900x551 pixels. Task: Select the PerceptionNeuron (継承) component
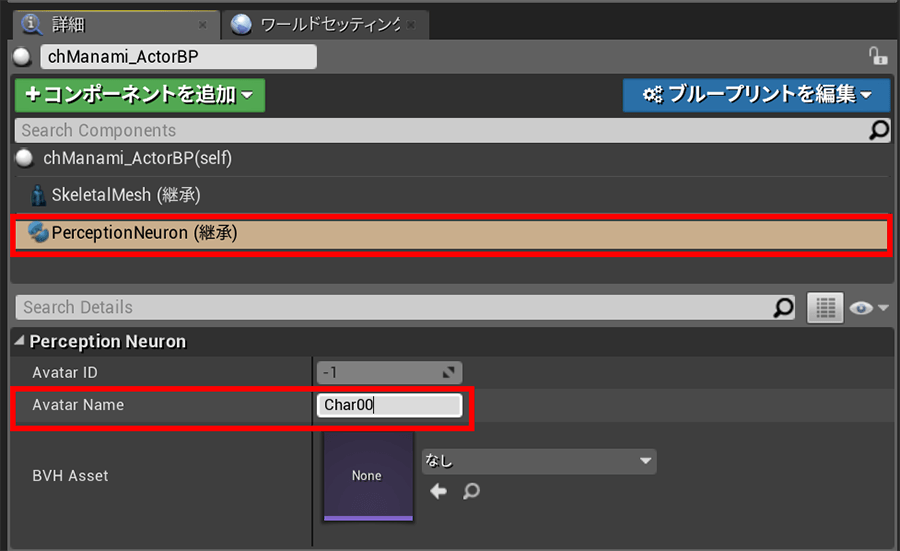451,233
